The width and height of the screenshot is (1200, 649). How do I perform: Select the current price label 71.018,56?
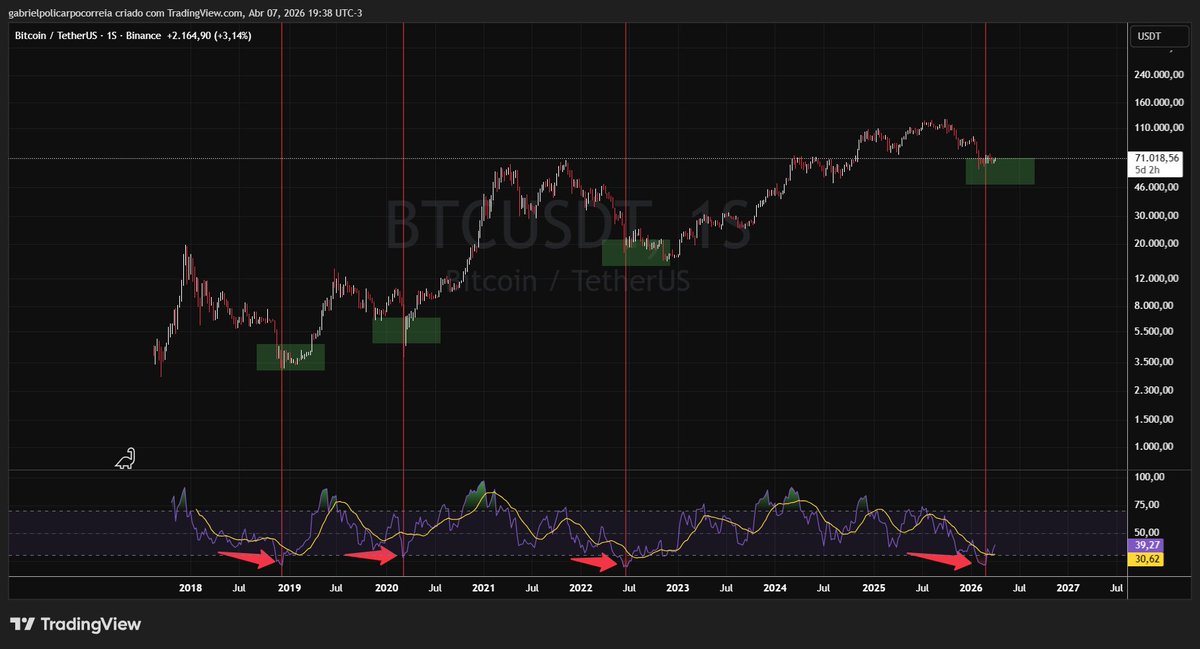[x=1157, y=158]
